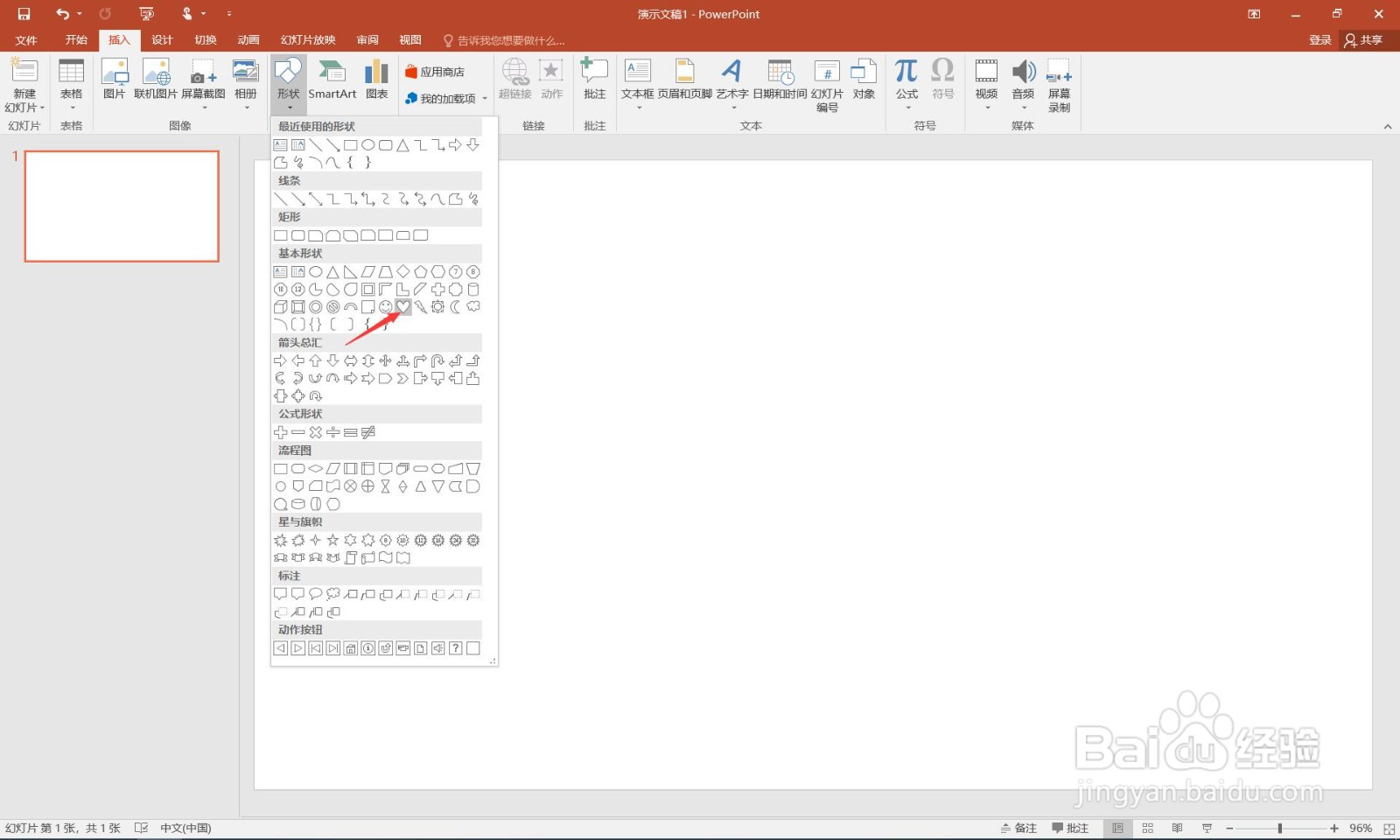1400x840 pixels.
Task: Select the not-equal equation shape
Action: [x=368, y=432]
